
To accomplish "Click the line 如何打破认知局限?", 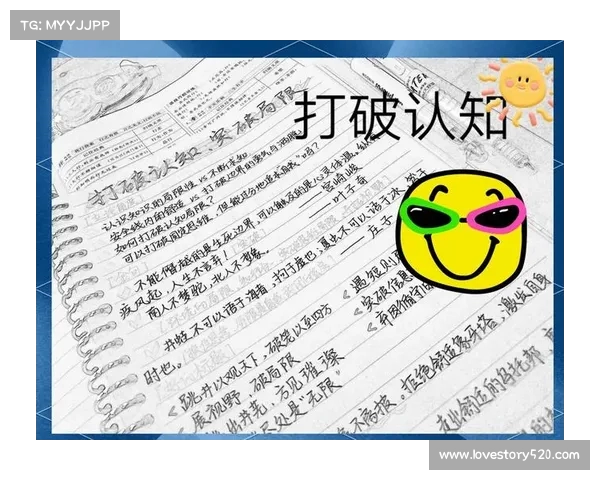I will (x=163, y=226).
